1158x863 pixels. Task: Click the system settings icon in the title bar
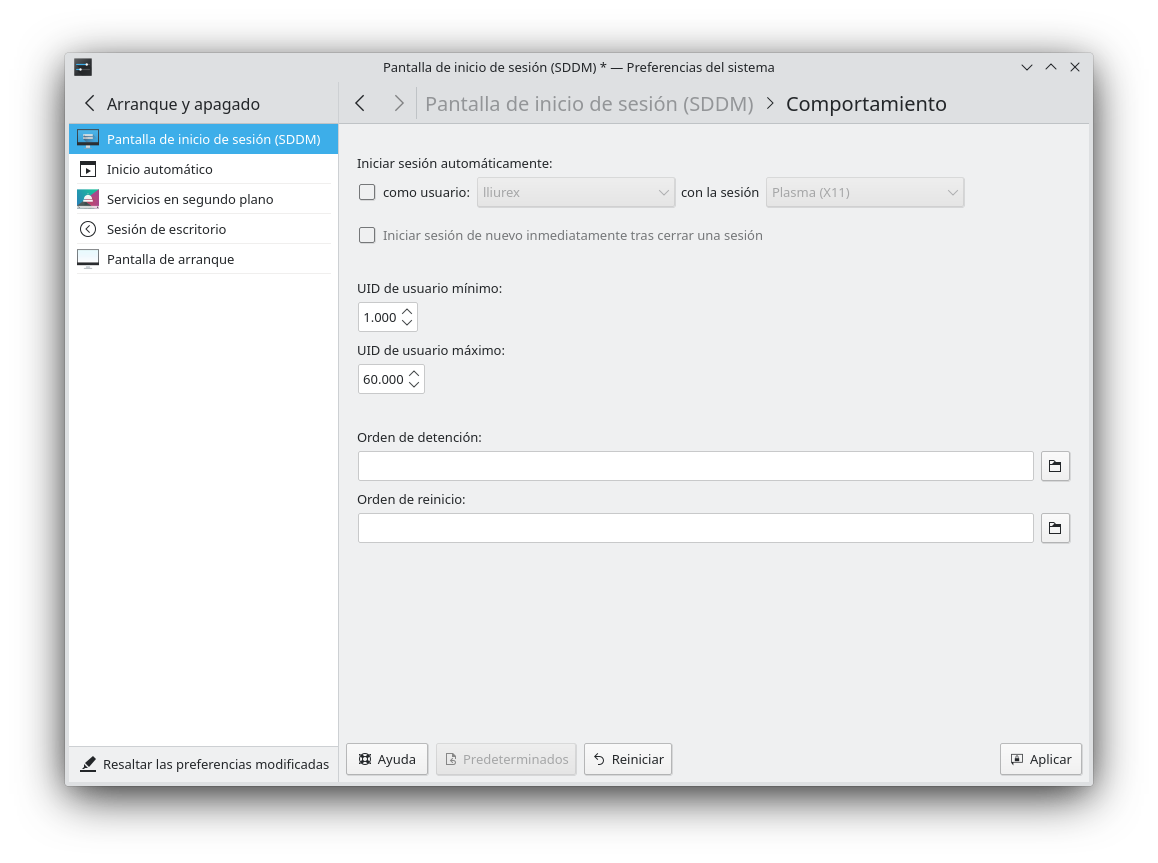point(83,67)
